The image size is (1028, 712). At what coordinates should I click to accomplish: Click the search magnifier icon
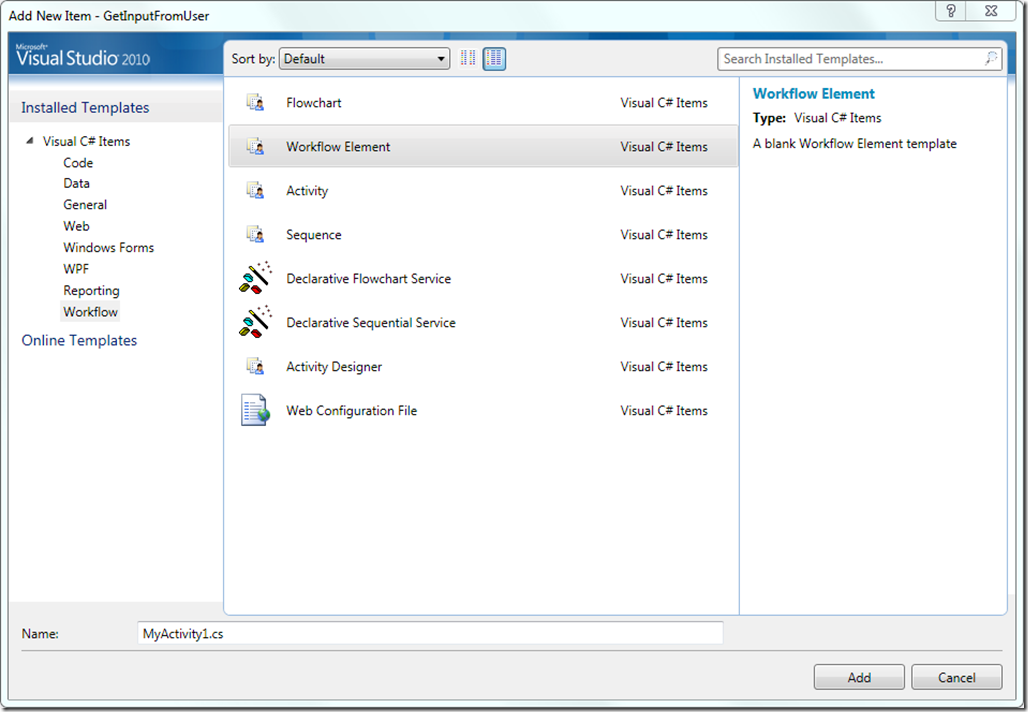tap(991, 58)
